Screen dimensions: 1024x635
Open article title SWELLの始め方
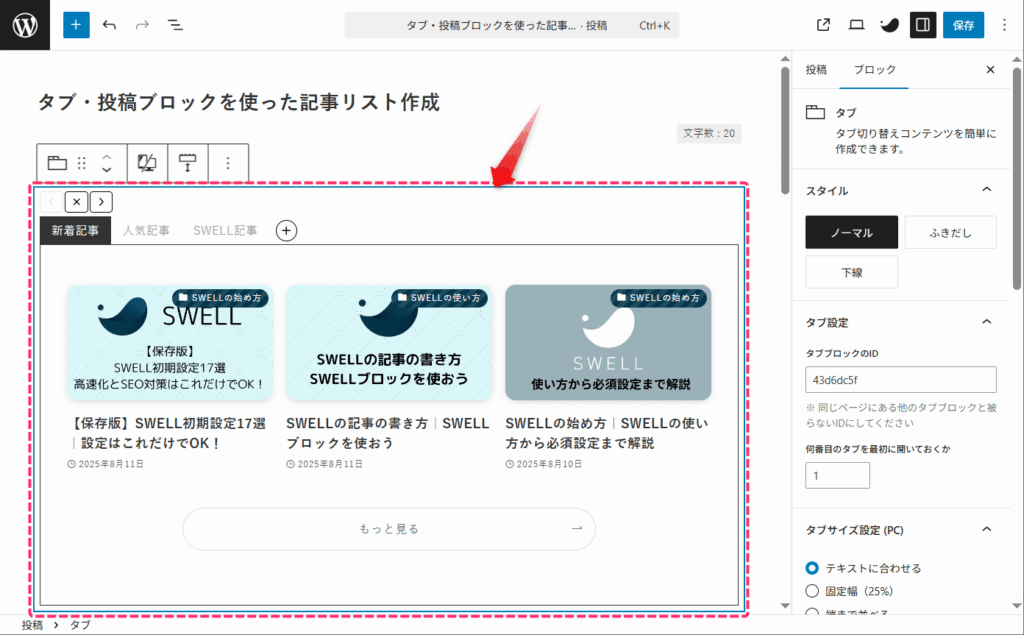[607, 432]
